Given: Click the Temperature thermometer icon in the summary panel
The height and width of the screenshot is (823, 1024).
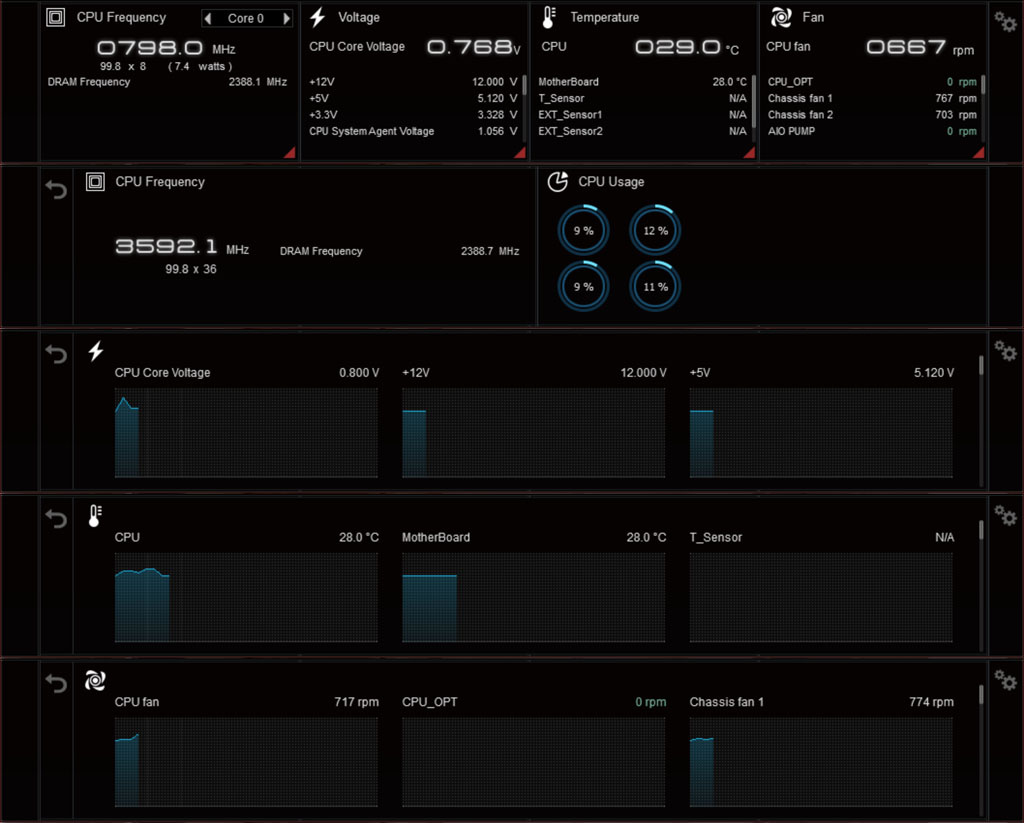Looking at the screenshot, I should click(x=549, y=18).
